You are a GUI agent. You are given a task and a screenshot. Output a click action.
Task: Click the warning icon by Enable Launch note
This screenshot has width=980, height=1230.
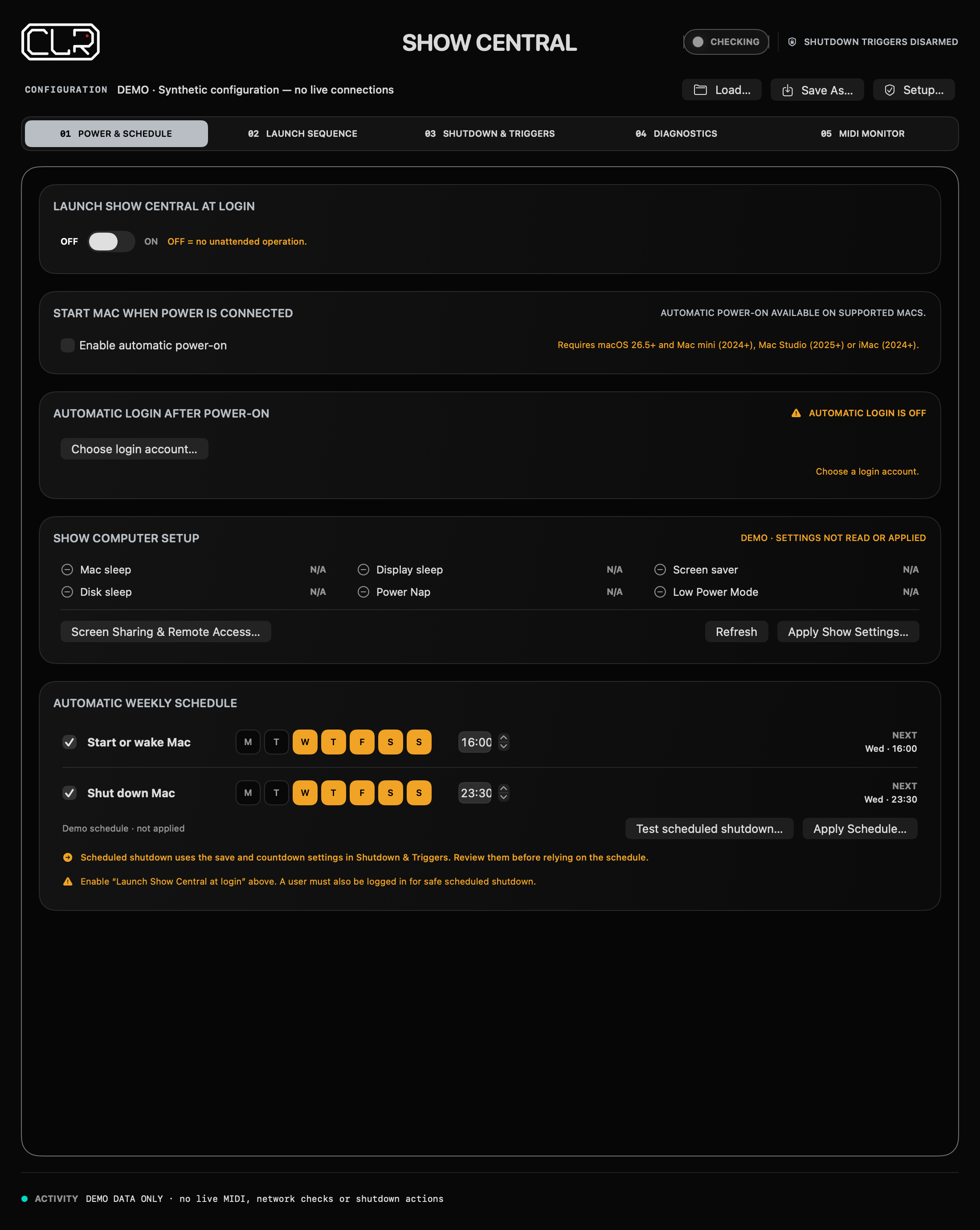coord(68,881)
